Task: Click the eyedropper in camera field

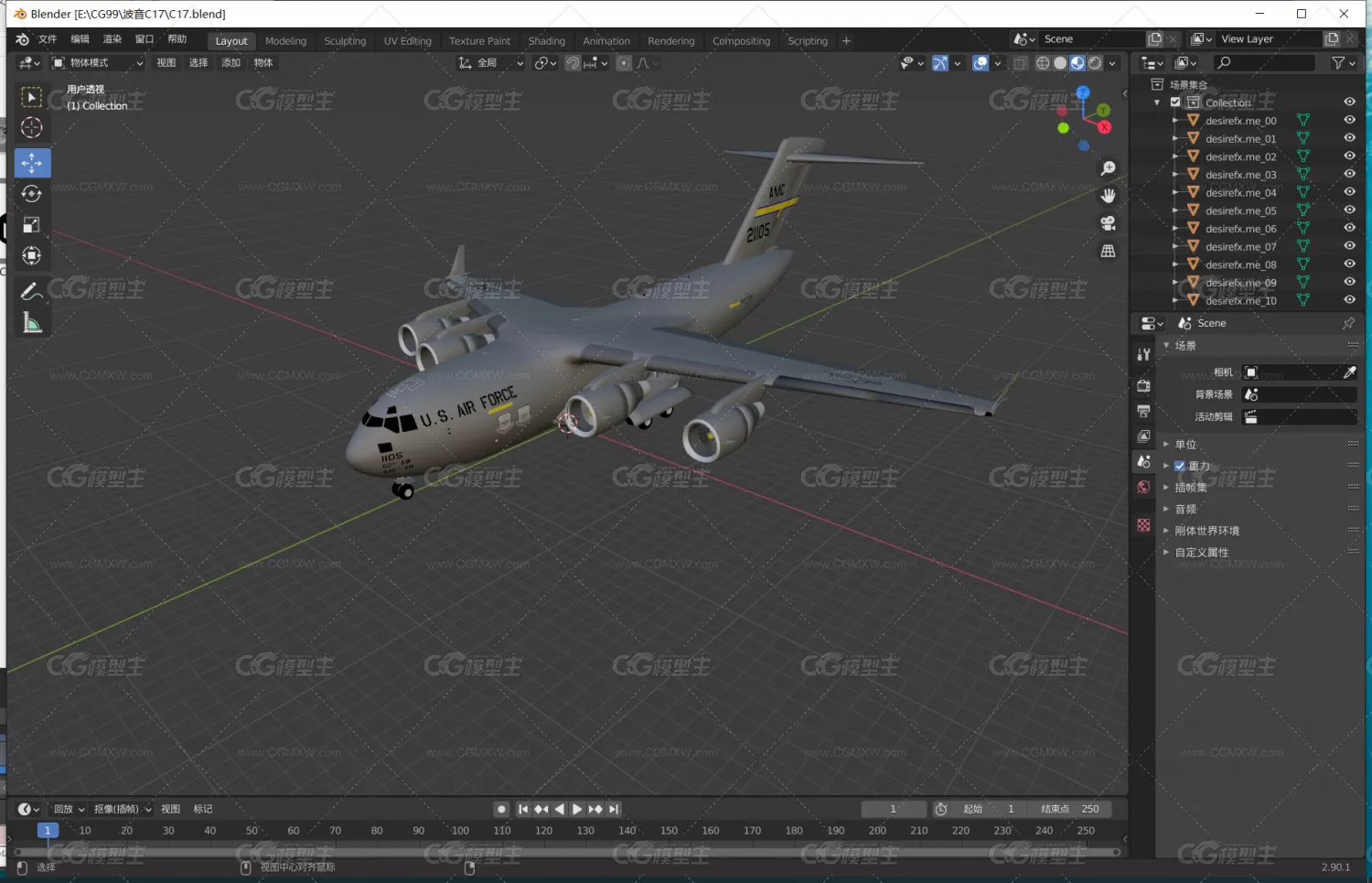Action: 1349,372
